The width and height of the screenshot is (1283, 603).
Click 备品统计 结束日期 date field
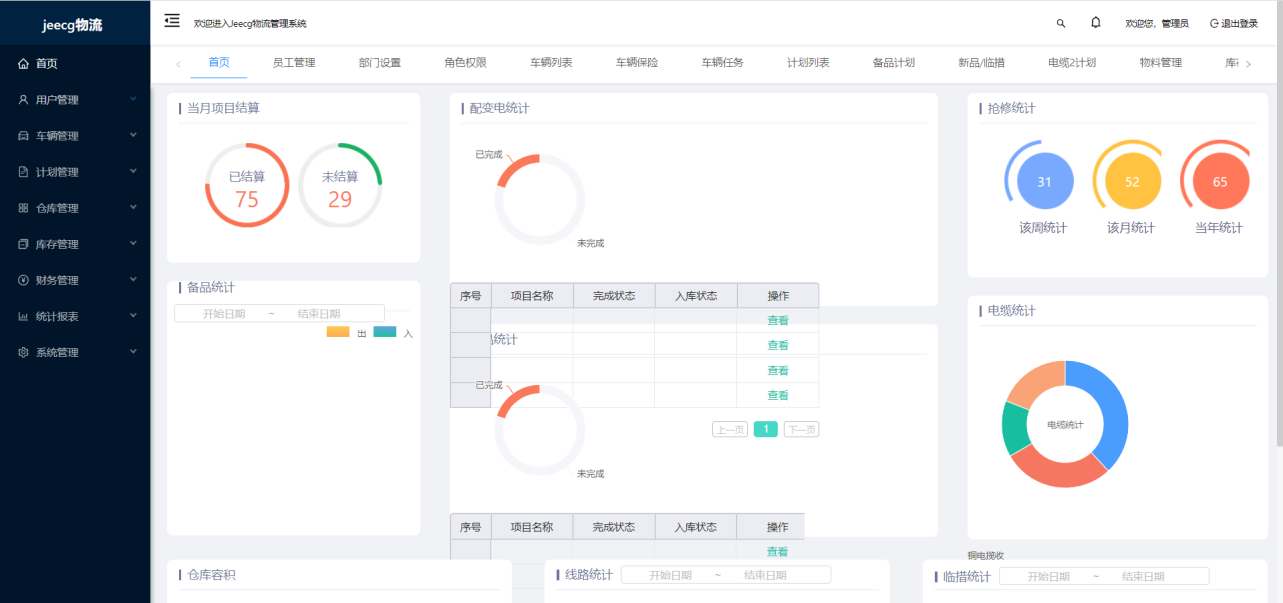point(319,313)
